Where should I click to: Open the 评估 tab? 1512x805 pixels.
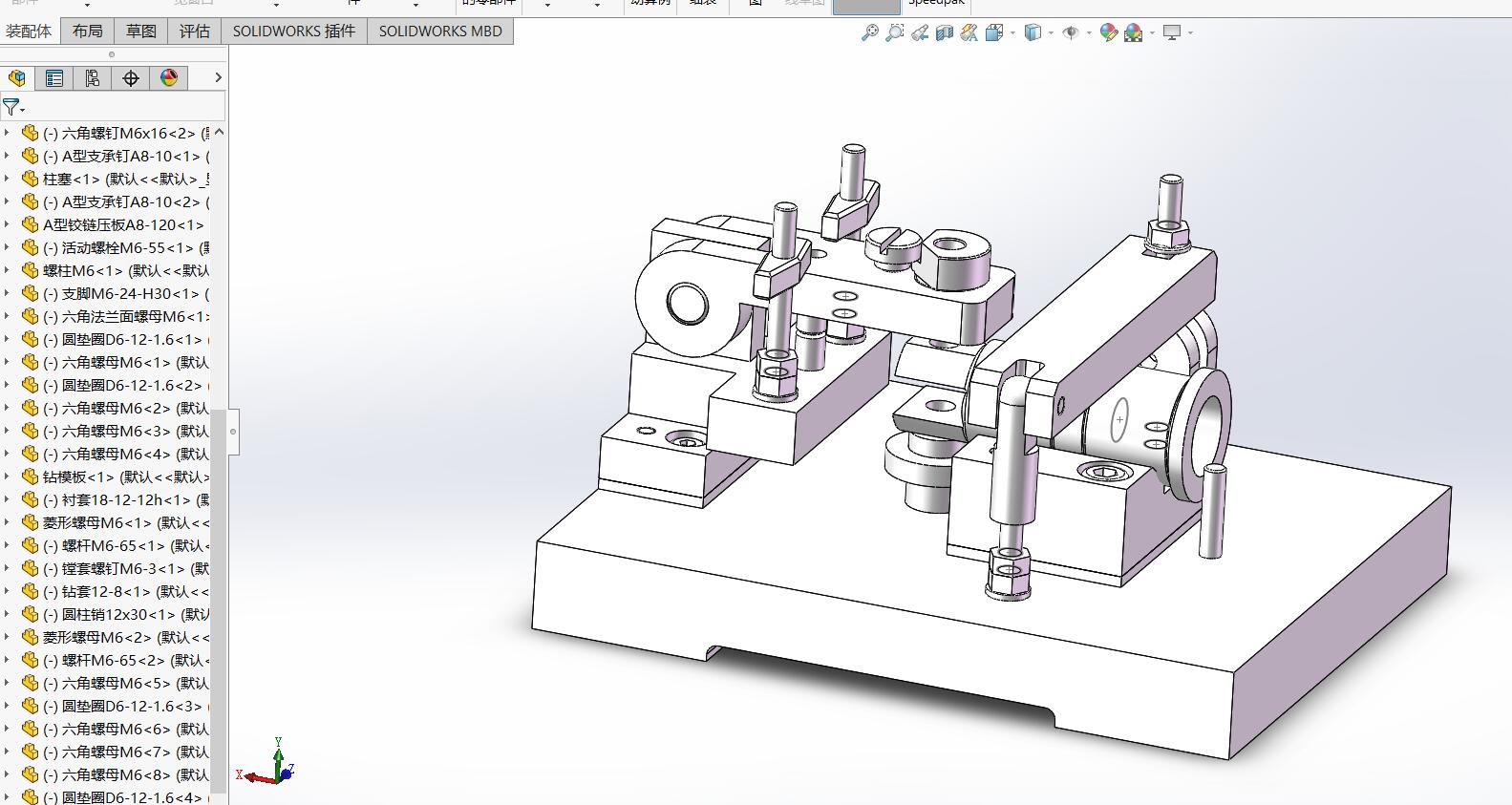[x=195, y=32]
